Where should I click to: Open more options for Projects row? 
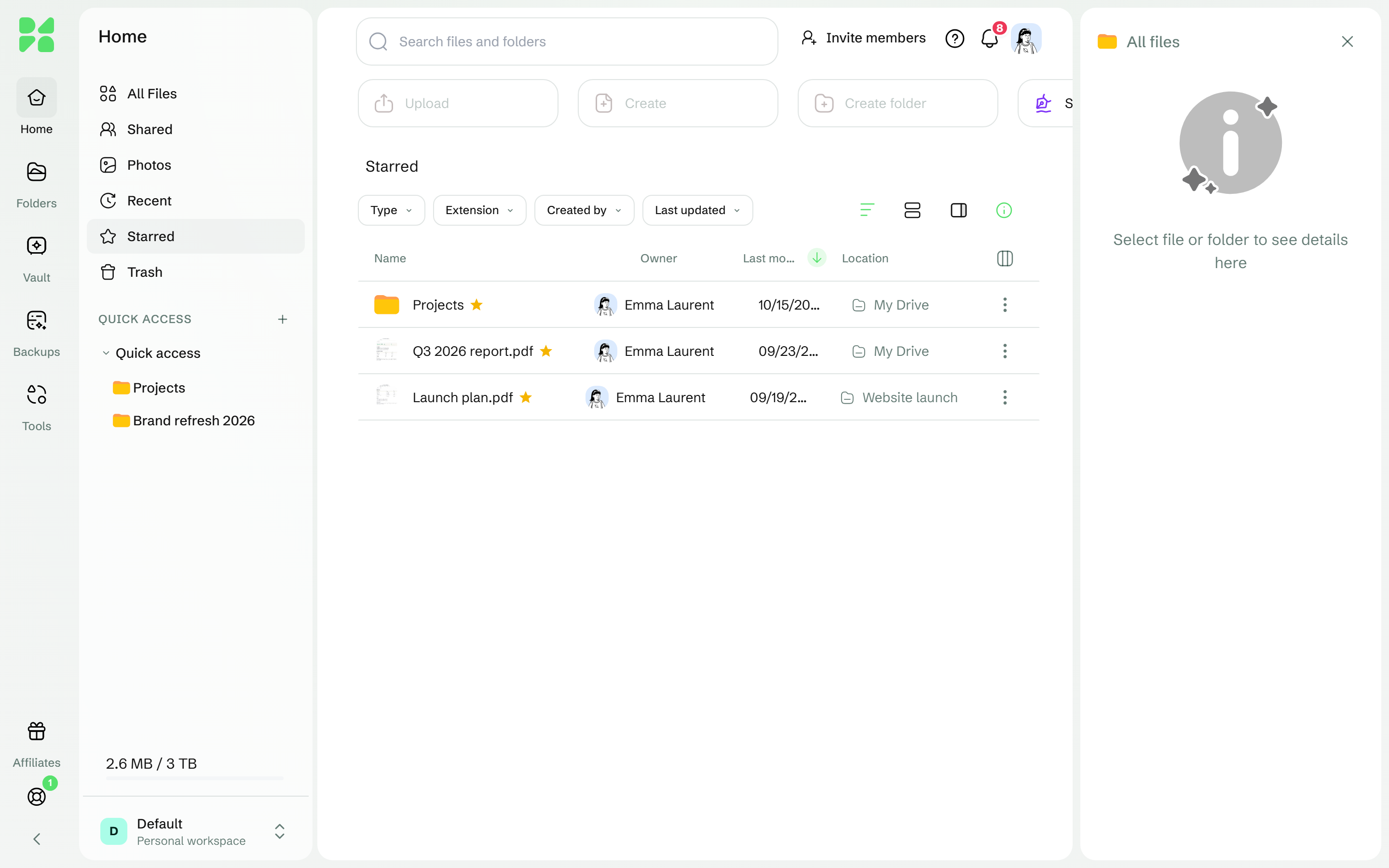[1005, 304]
